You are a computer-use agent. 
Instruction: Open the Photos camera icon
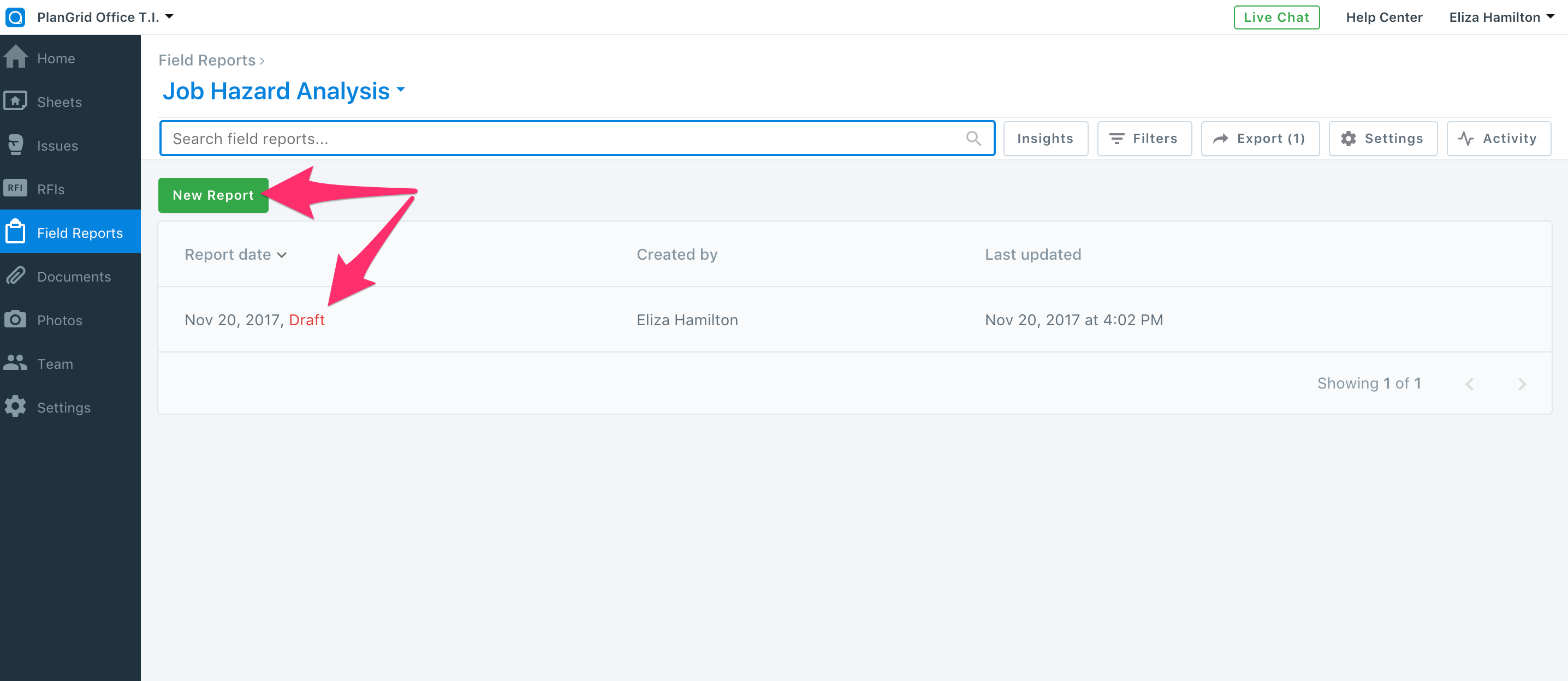(15, 319)
